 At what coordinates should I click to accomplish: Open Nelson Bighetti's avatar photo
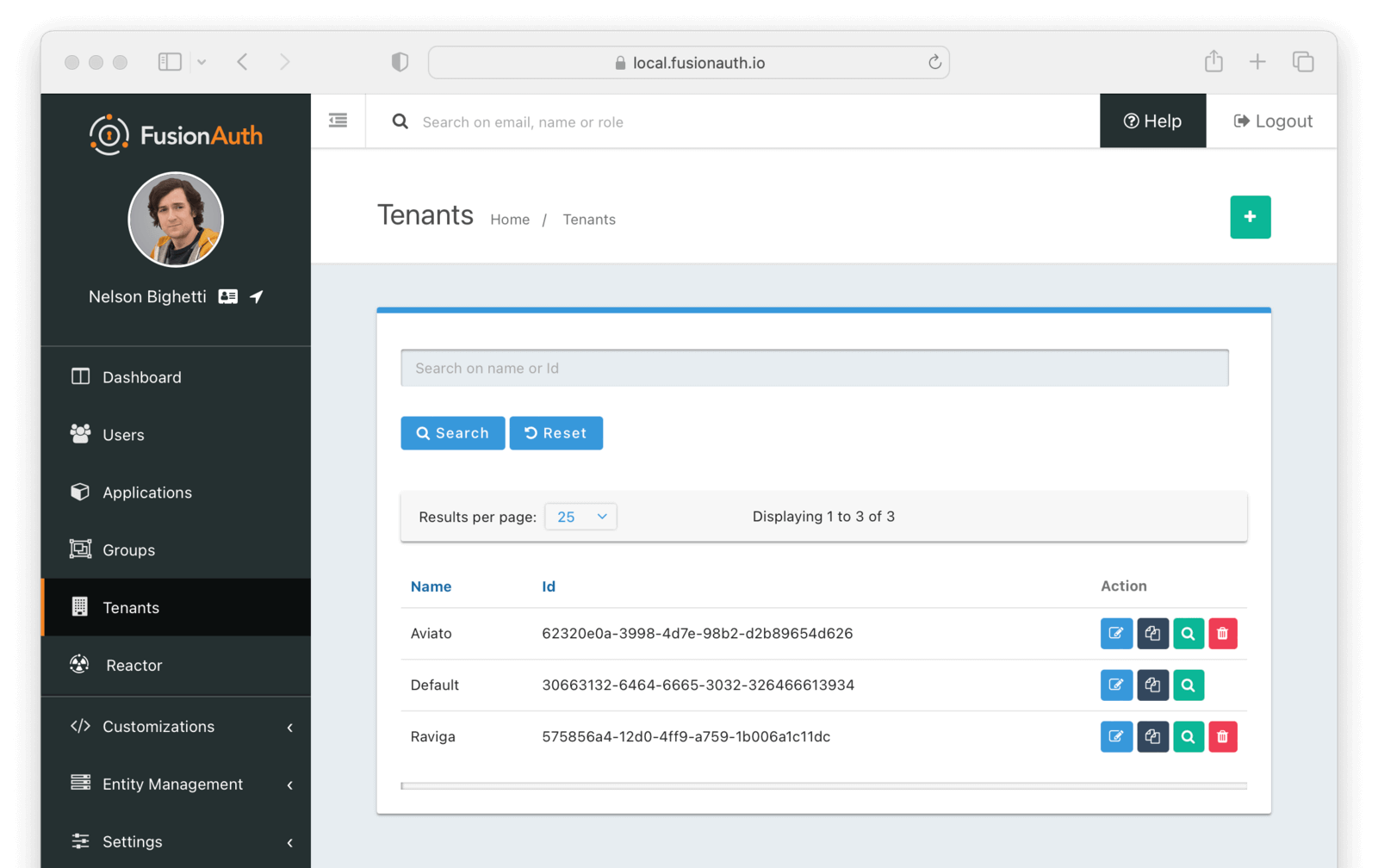[176, 220]
